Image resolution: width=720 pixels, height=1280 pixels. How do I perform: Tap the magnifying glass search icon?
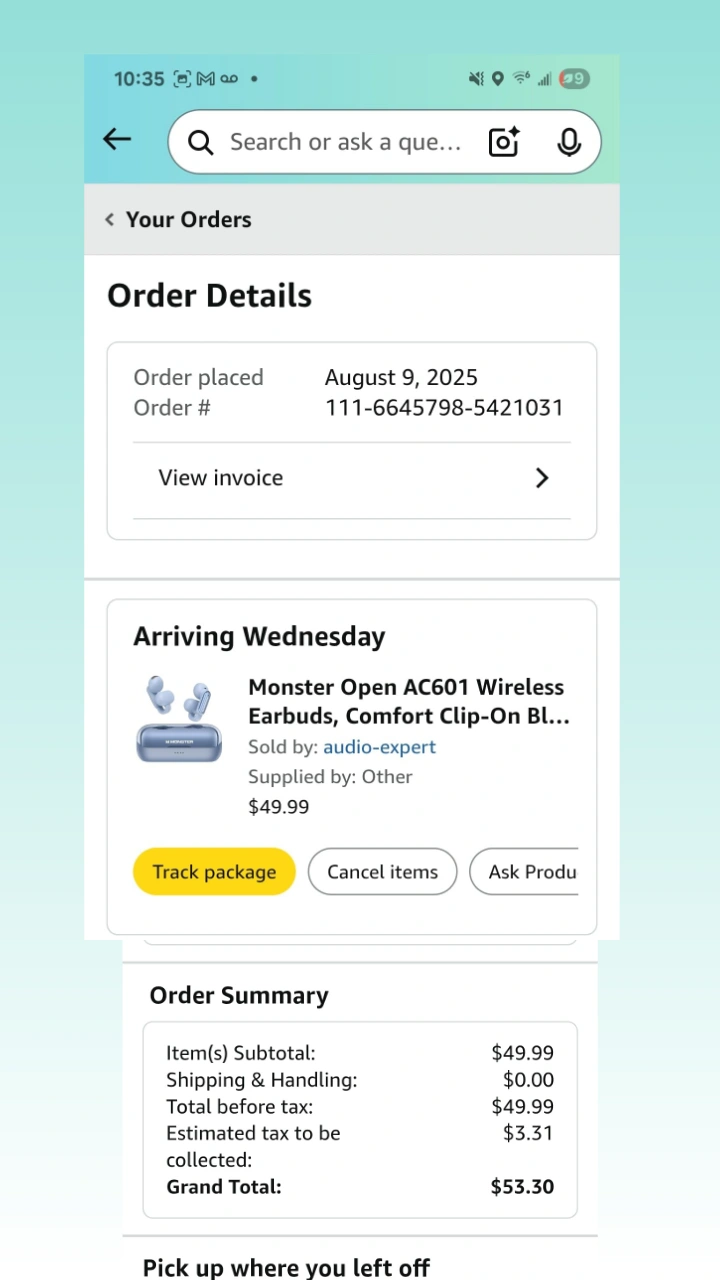(x=201, y=143)
